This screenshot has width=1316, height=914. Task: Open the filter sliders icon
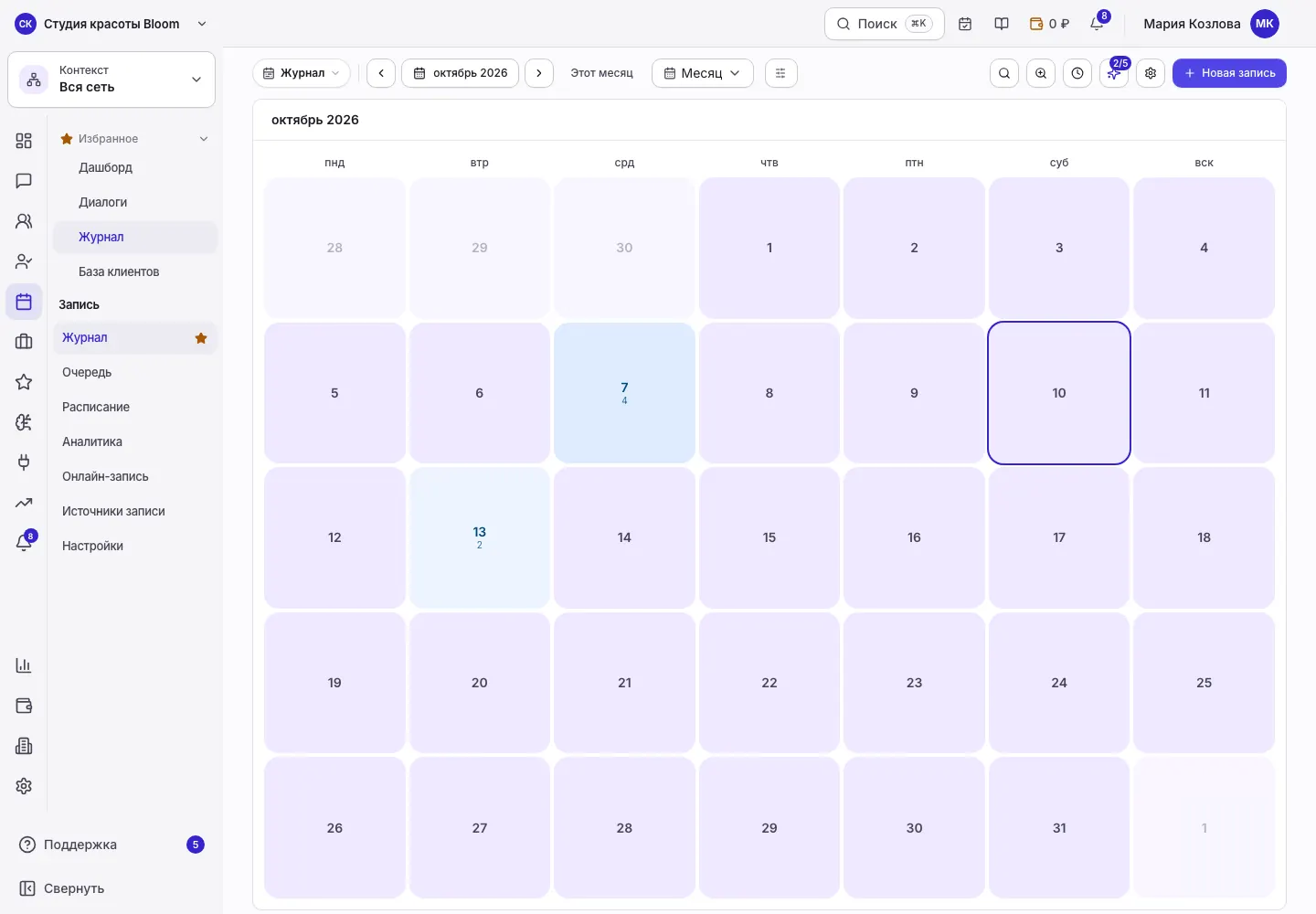(780, 73)
